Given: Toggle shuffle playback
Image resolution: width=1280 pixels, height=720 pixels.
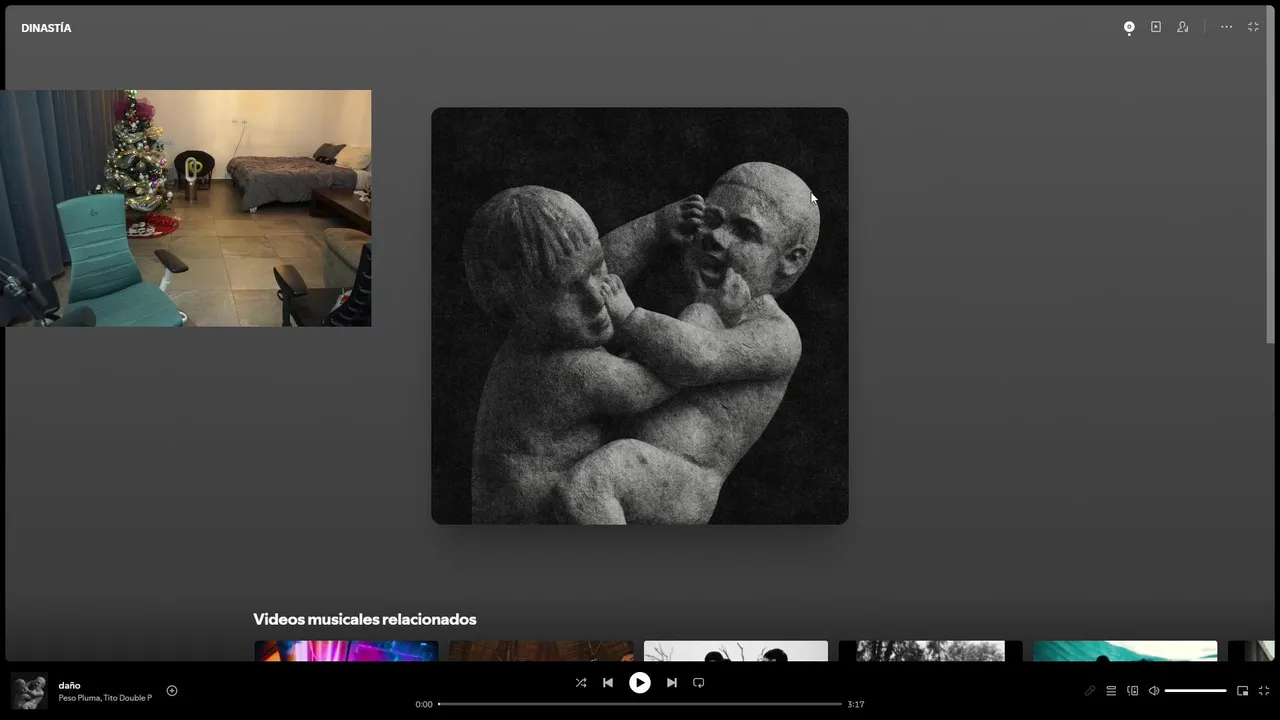Looking at the screenshot, I should pyautogui.click(x=581, y=683).
